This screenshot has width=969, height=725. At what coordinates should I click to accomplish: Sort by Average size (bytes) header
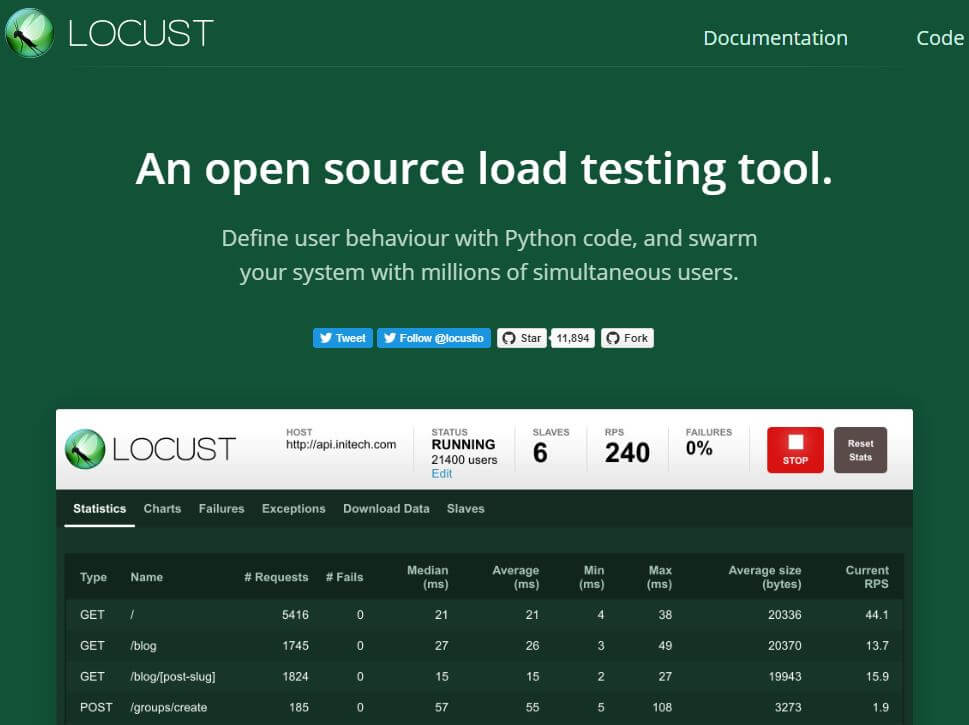(x=765, y=577)
